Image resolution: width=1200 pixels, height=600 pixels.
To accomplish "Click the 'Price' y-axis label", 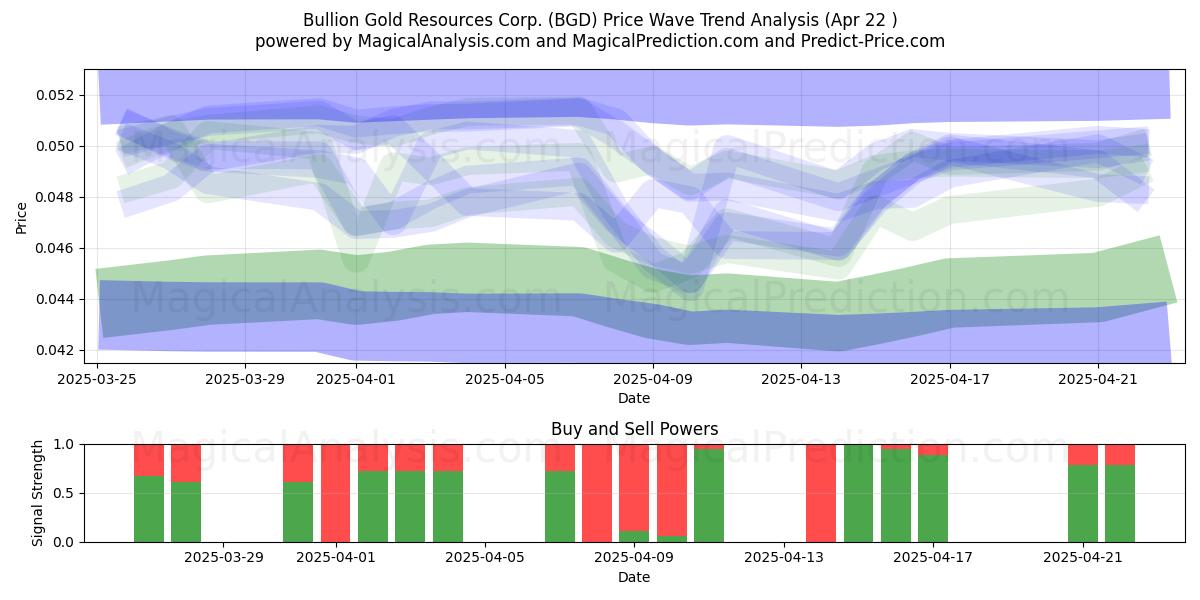I will [x=22, y=216].
